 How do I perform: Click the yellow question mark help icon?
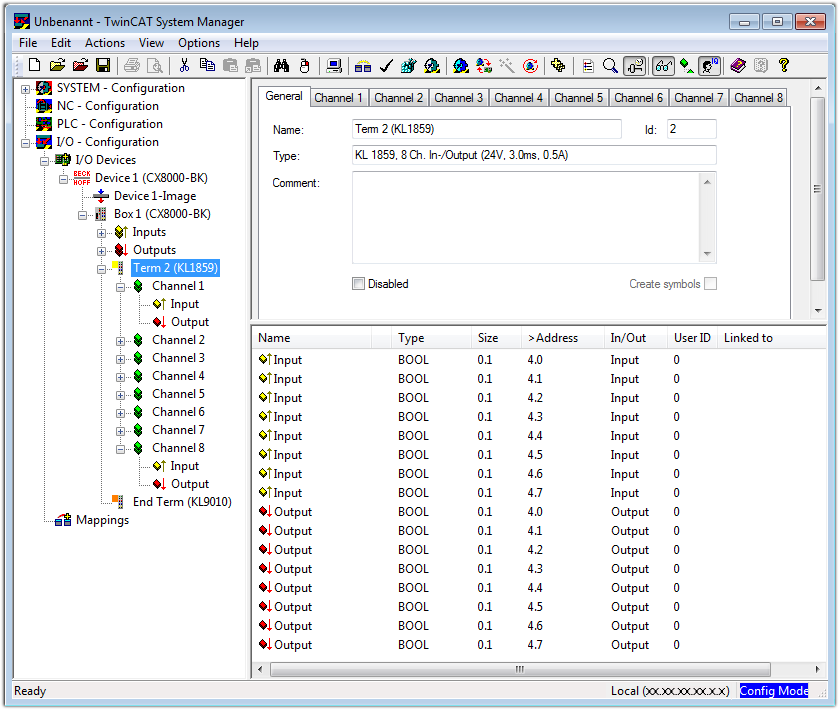click(x=784, y=65)
